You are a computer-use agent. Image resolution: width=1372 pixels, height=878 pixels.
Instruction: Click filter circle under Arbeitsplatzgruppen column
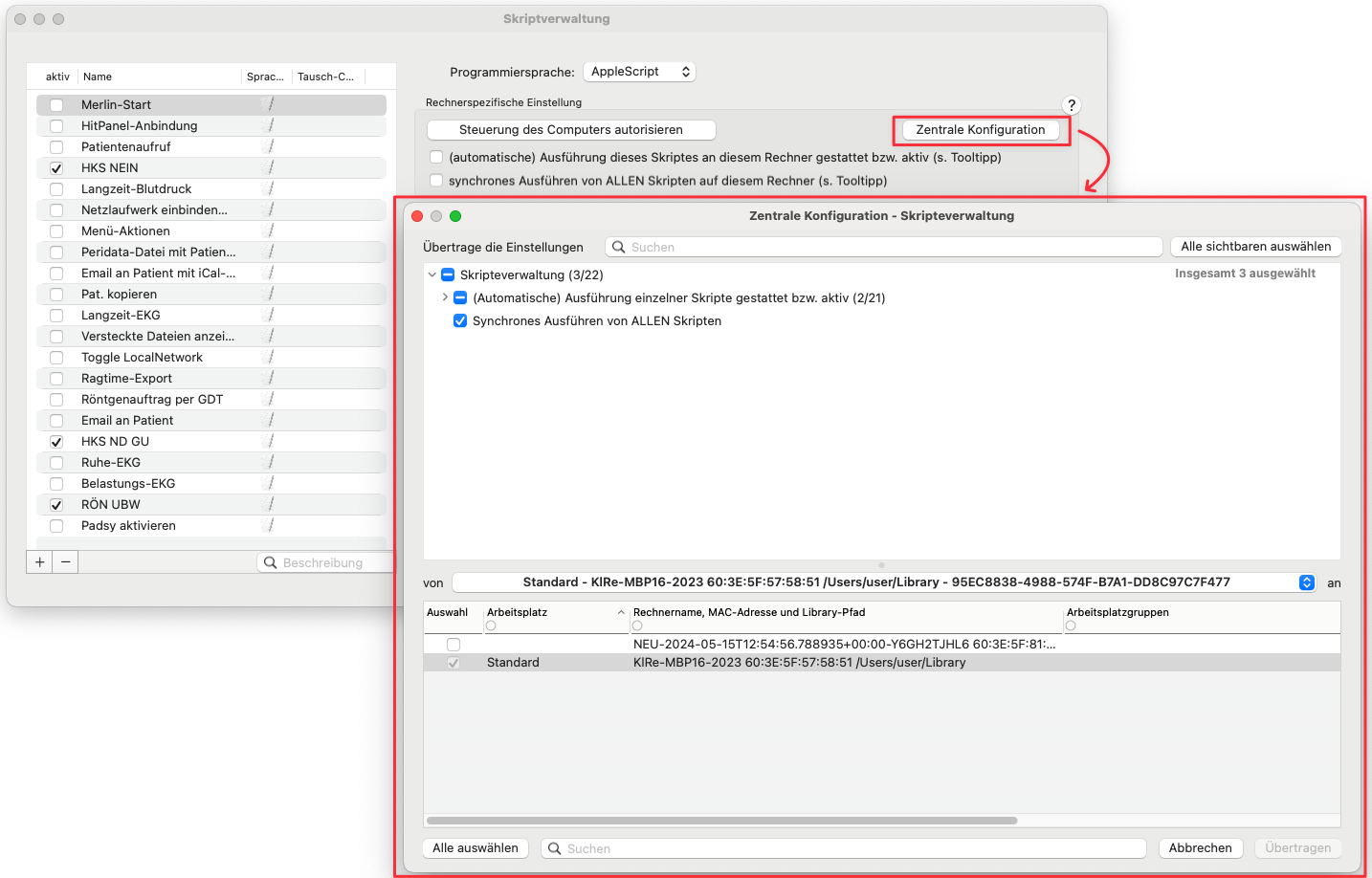[1071, 626]
